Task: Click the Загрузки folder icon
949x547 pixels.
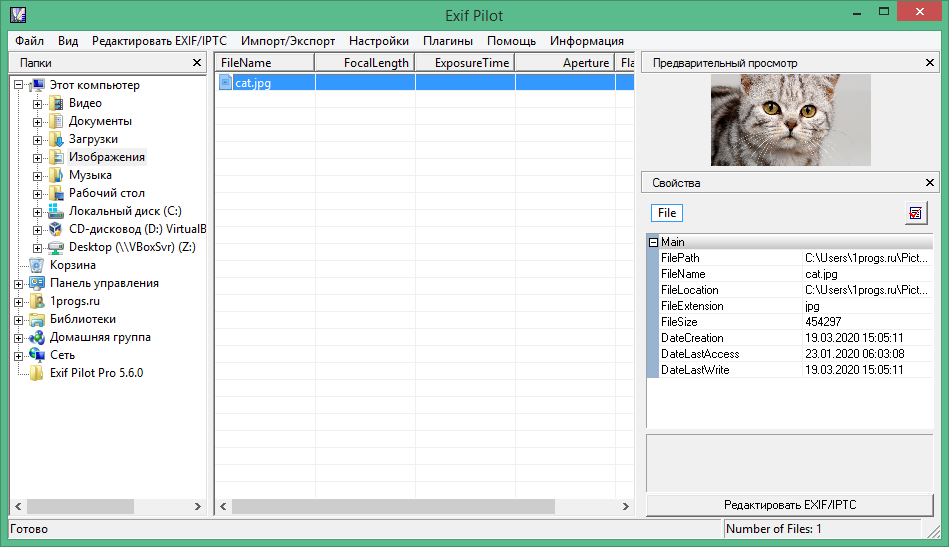Action: (56, 139)
